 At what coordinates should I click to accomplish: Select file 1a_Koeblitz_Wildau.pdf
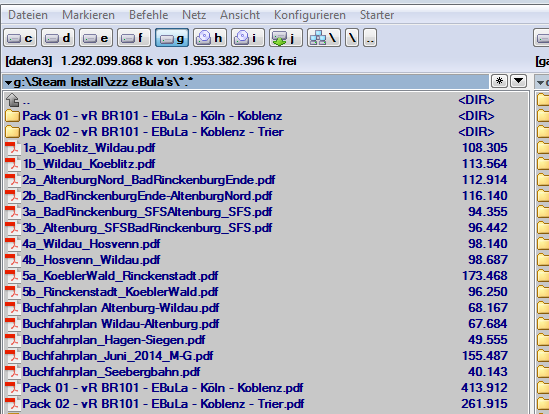(x=89, y=148)
